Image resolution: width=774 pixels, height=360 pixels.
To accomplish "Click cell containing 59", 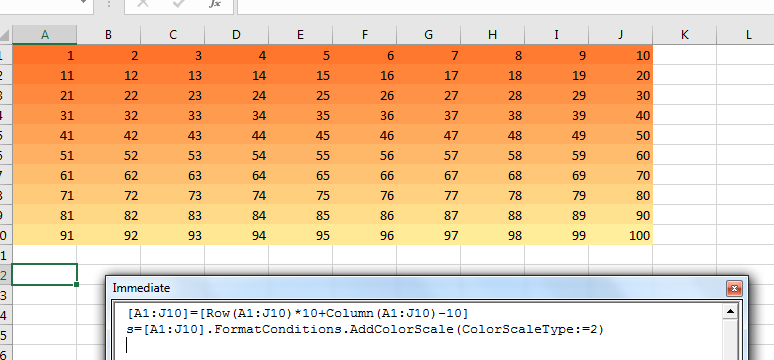I will click(x=557, y=156).
